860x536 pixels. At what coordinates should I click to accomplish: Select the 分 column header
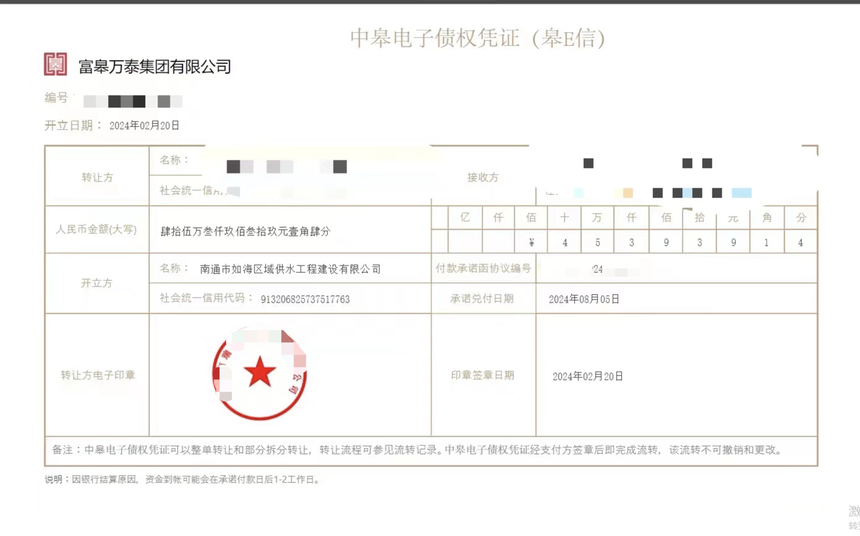(x=801, y=217)
